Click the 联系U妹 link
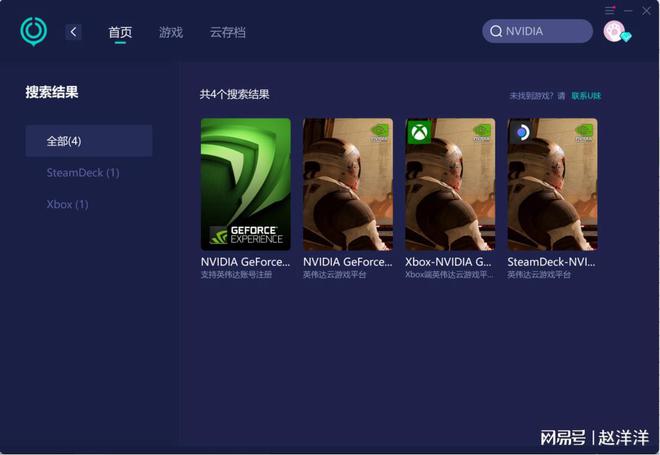The width and height of the screenshot is (660, 455). [x=586, y=96]
